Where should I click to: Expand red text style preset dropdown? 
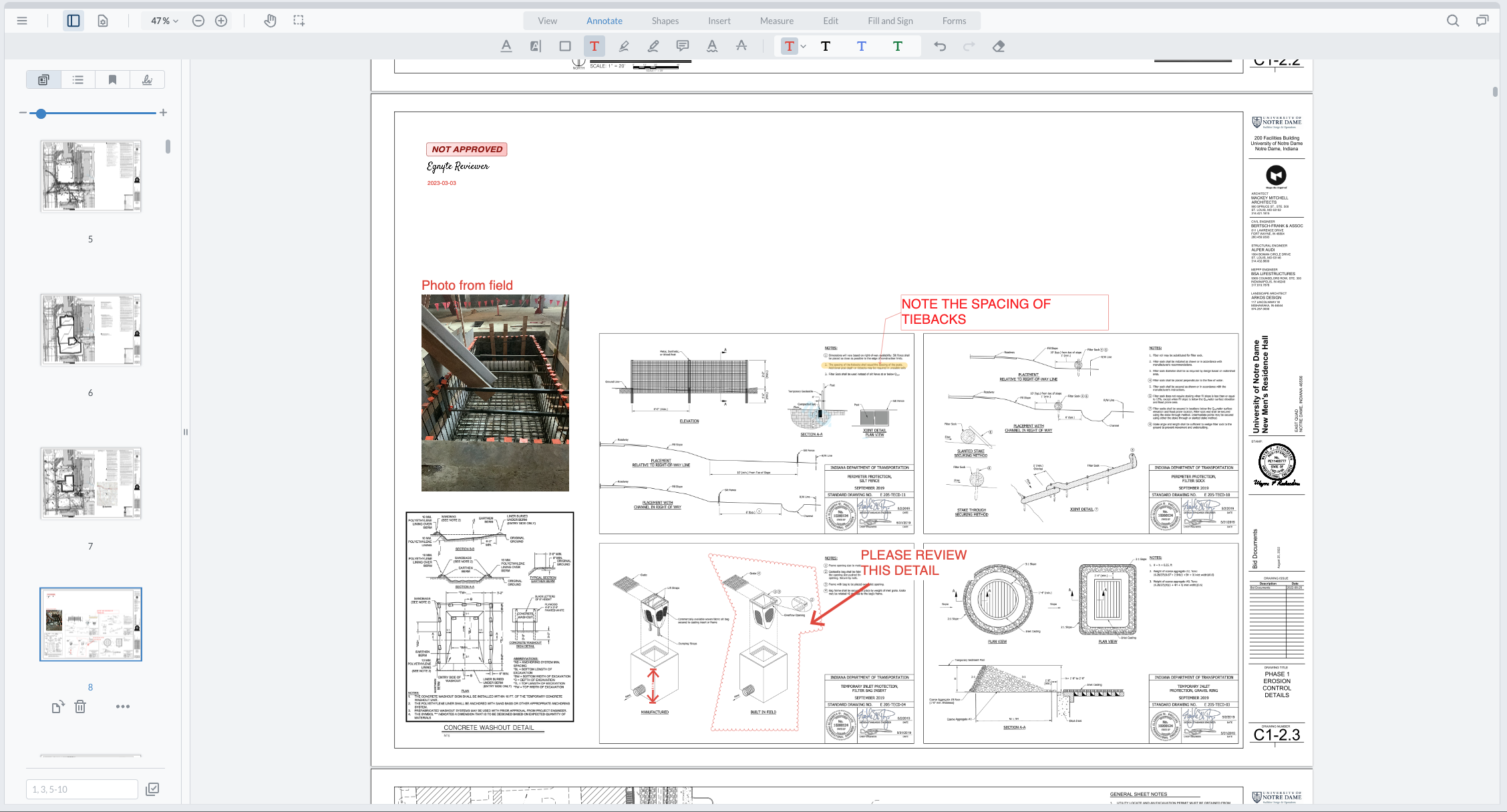804,46
